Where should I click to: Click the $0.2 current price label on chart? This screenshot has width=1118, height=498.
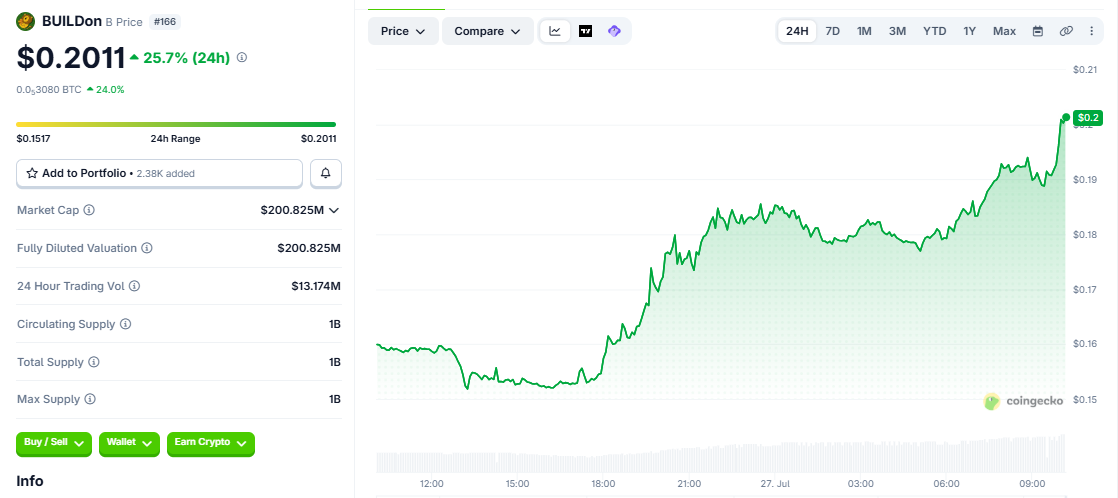click(x=1088, y=117)
